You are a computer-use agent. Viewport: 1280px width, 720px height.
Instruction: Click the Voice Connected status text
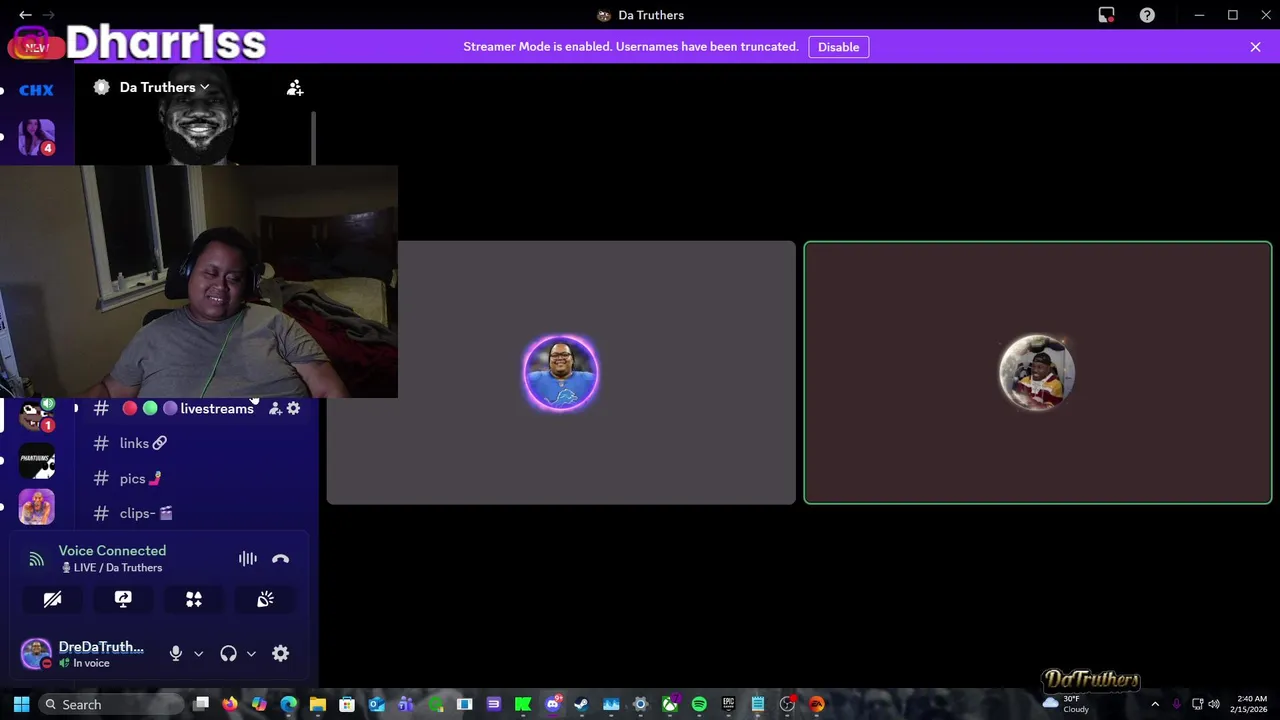point(112,550)
